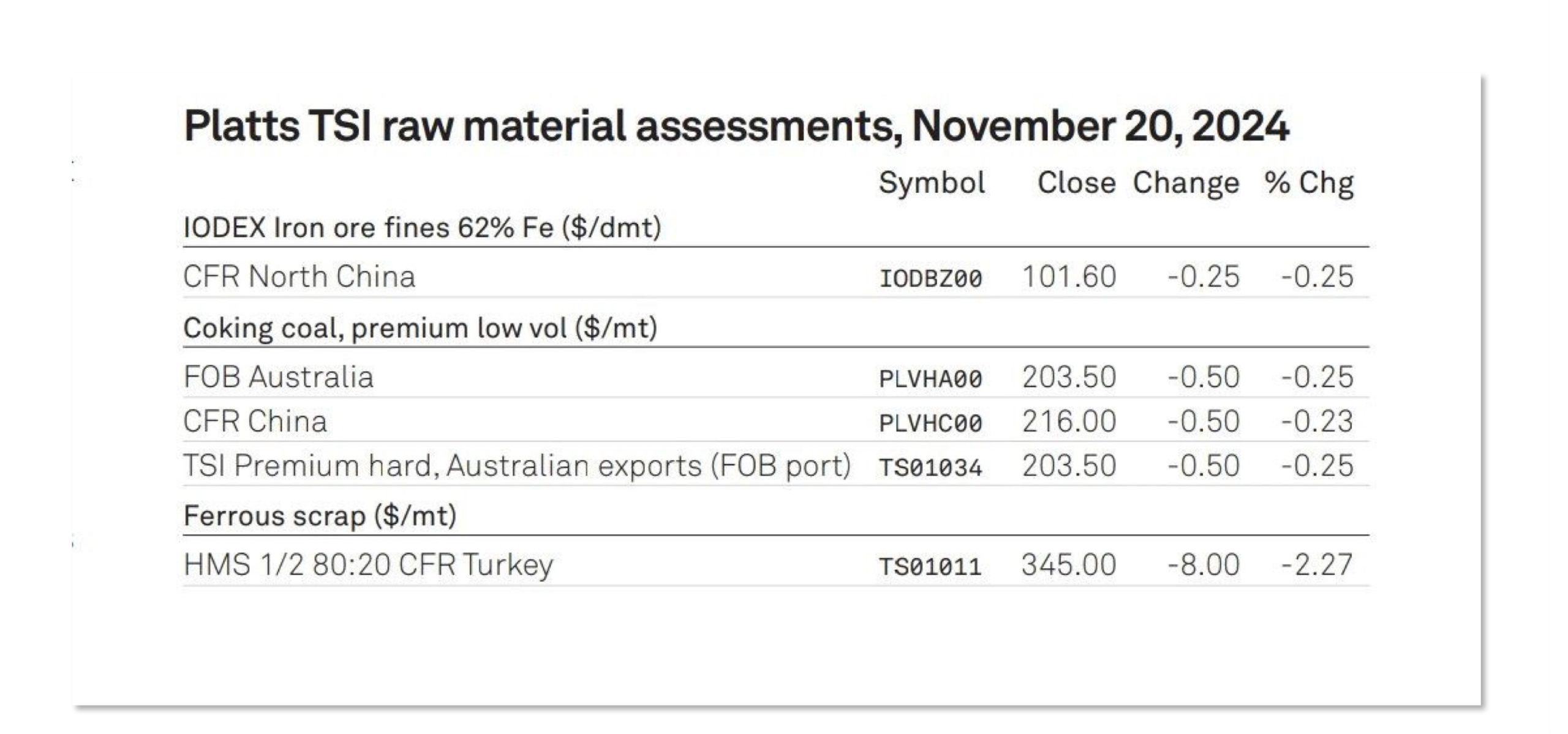Viewport: 1568px width, 734px height.
Task: Select the -2.27 percent change value
Action: click(x=1317, y=564)
